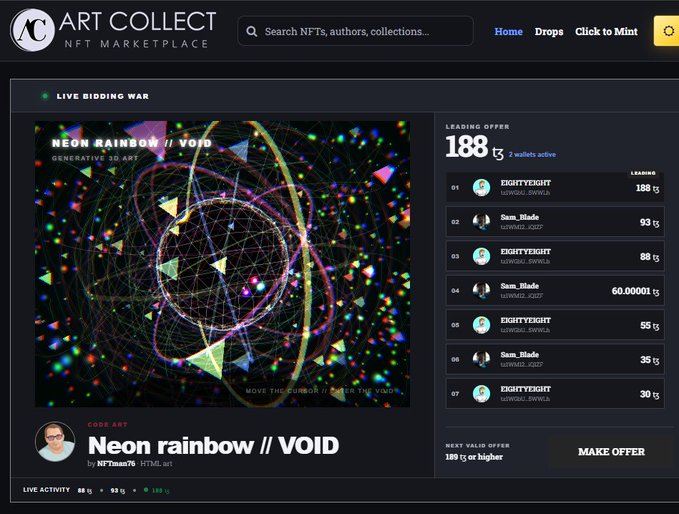Open the Home menu item

[x=508, y=32]
